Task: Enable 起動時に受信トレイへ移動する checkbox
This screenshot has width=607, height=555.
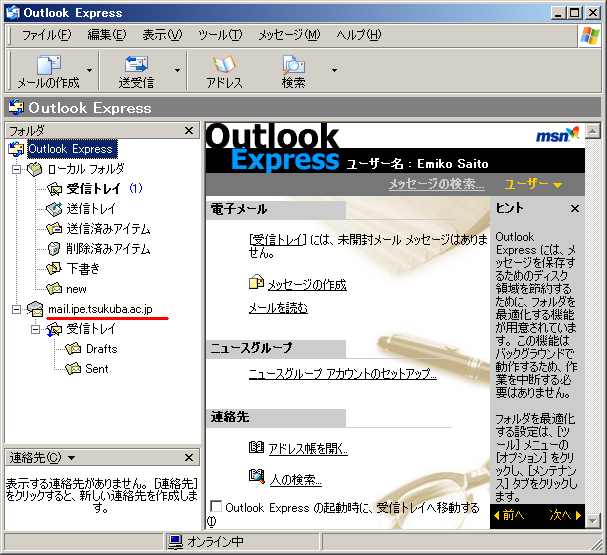Action: pyautogui.click(x=216, y=506)
